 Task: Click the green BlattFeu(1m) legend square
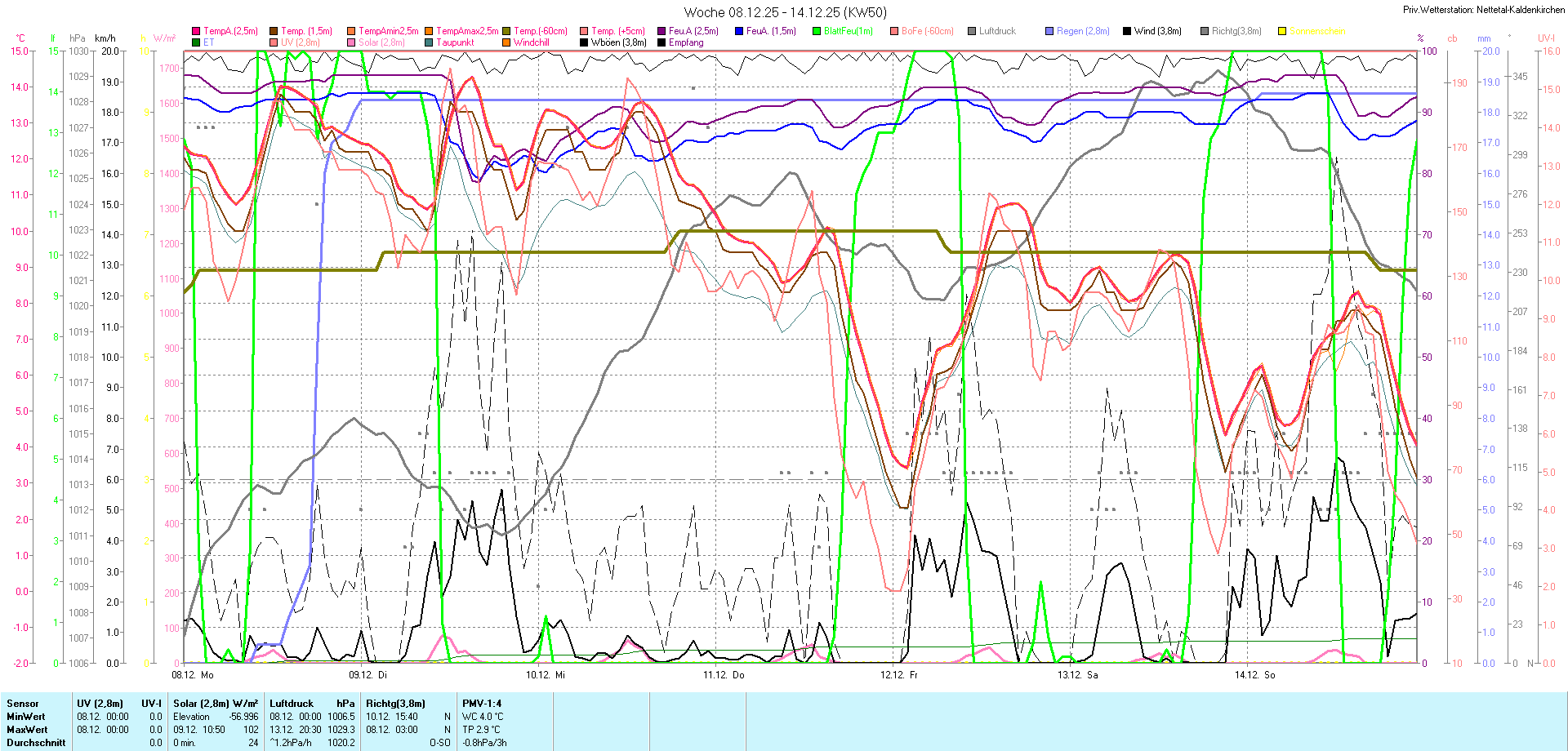pyautogui.click(x=817, y=31)
